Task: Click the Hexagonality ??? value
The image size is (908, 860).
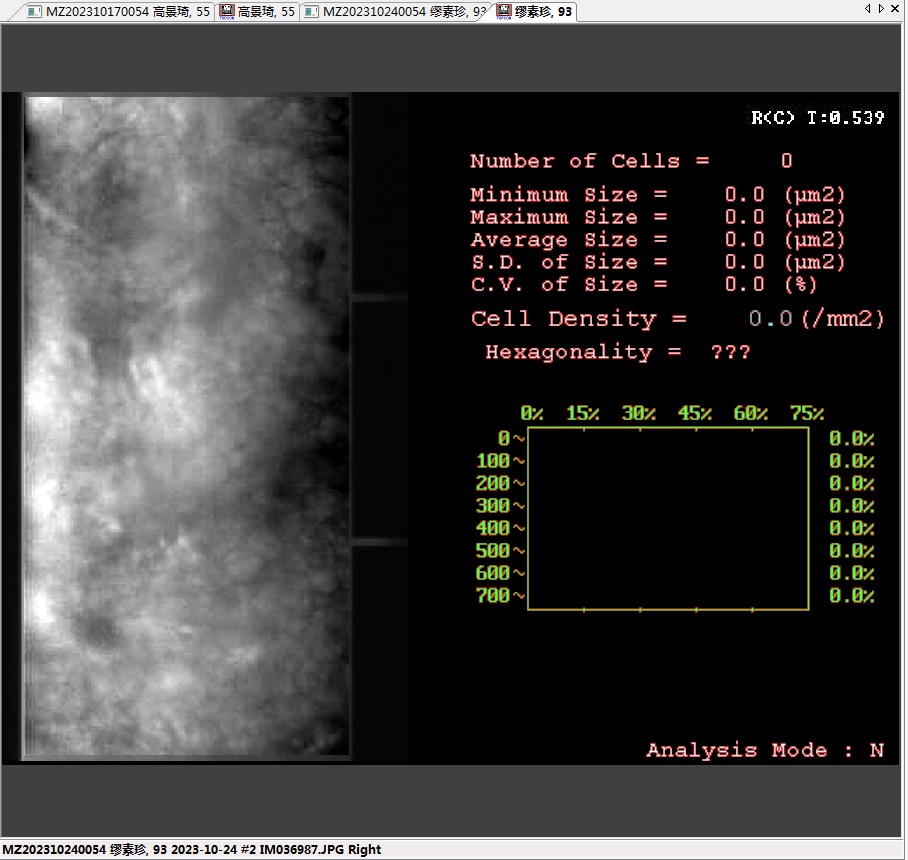Action: 730,353
